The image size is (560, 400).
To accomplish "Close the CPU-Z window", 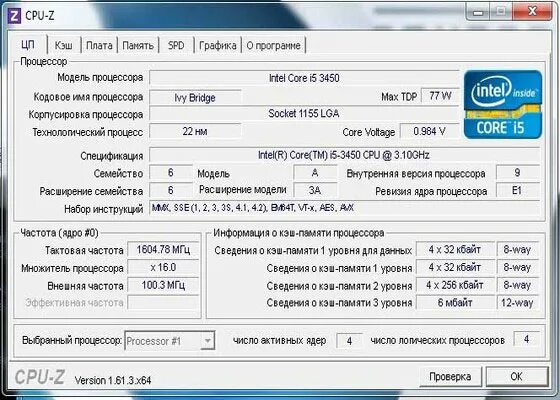I will coord(532,12).
